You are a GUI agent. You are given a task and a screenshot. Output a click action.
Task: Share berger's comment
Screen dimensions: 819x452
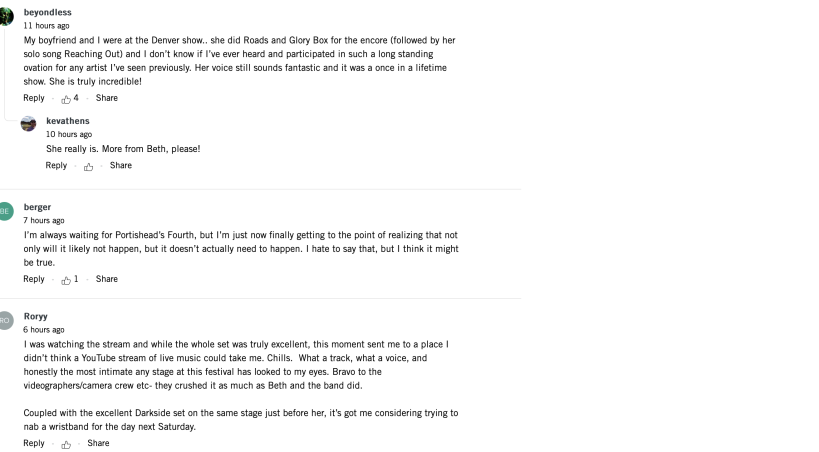pyautogui.click(x=107, y=279)
